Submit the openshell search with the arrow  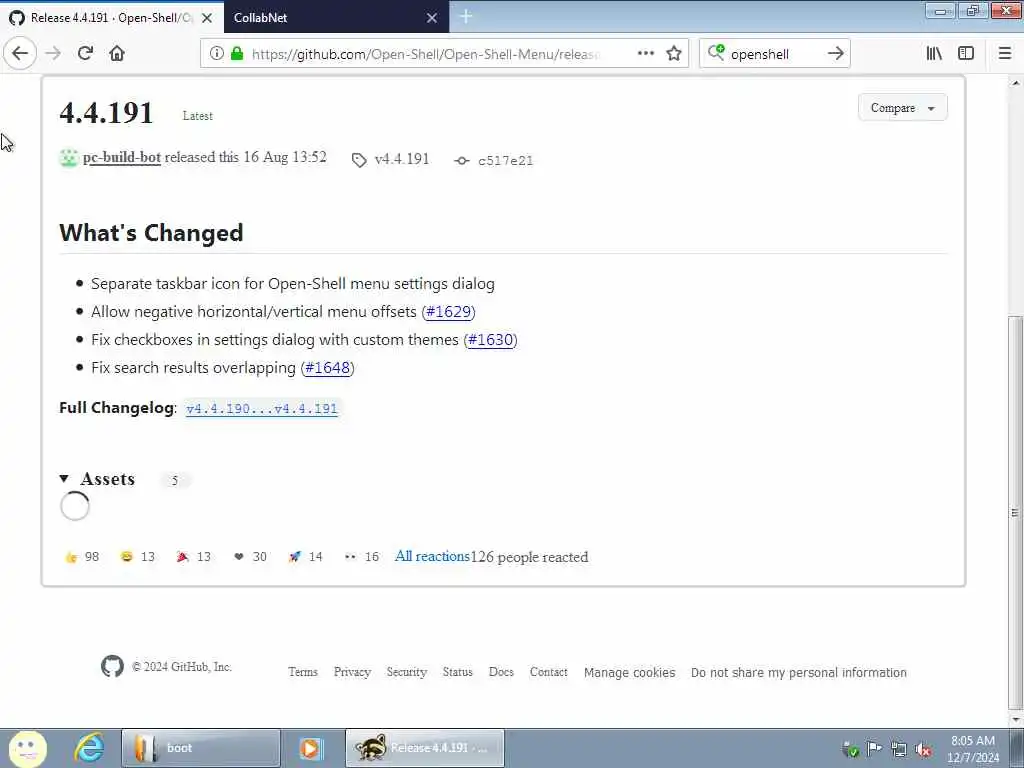pyautogui.click(x=835, y=54)
